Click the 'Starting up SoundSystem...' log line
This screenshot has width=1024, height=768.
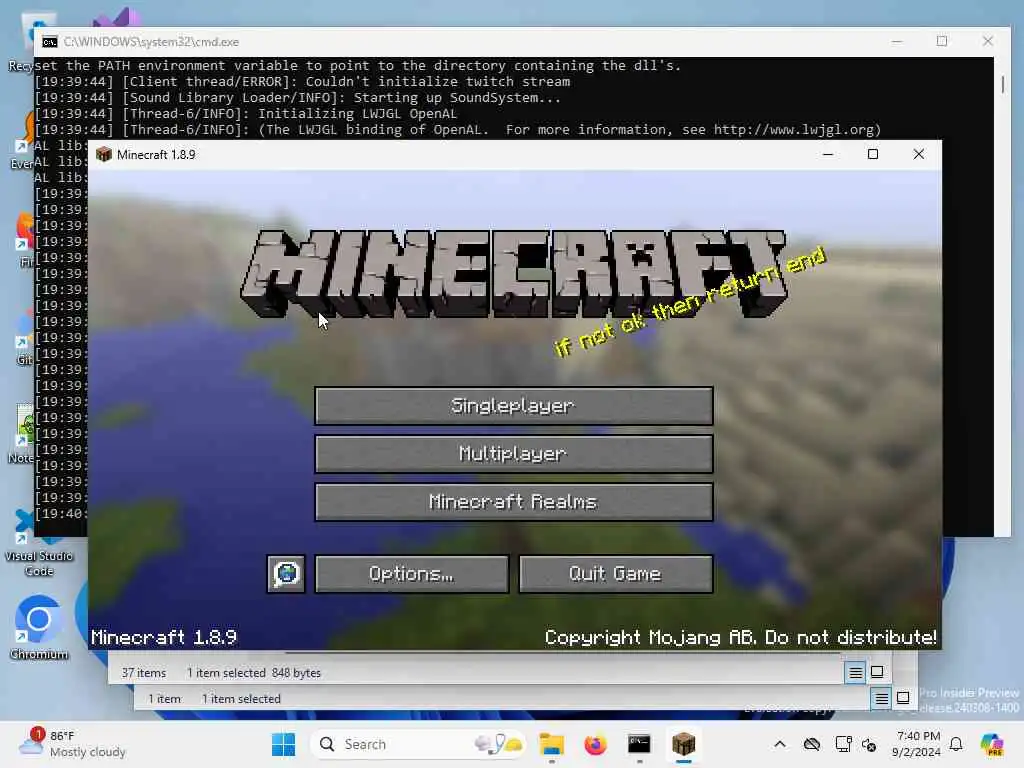click(298, 98)
